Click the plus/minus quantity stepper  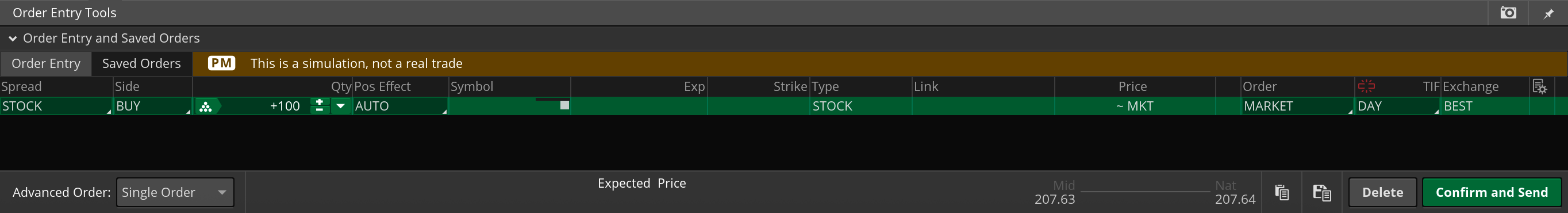click(320, 105)
